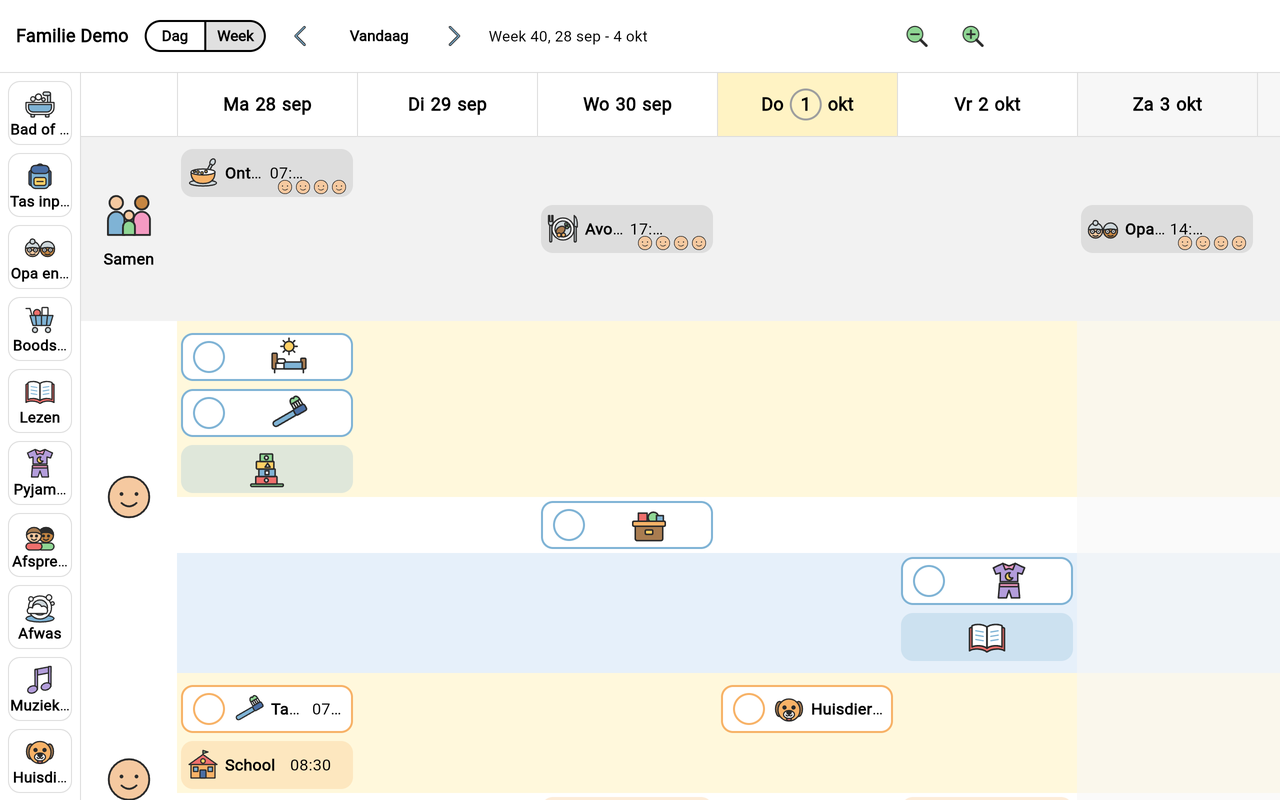The image size is (1280, 800).
Task: Zoom out the calendar with minus magnifier
Action: point(916,36)
